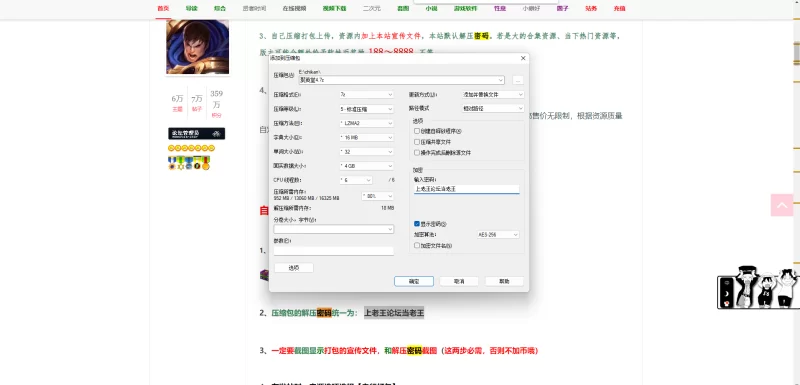
Task: Click the browse "..." button beside the archive name
Action: 518,80
